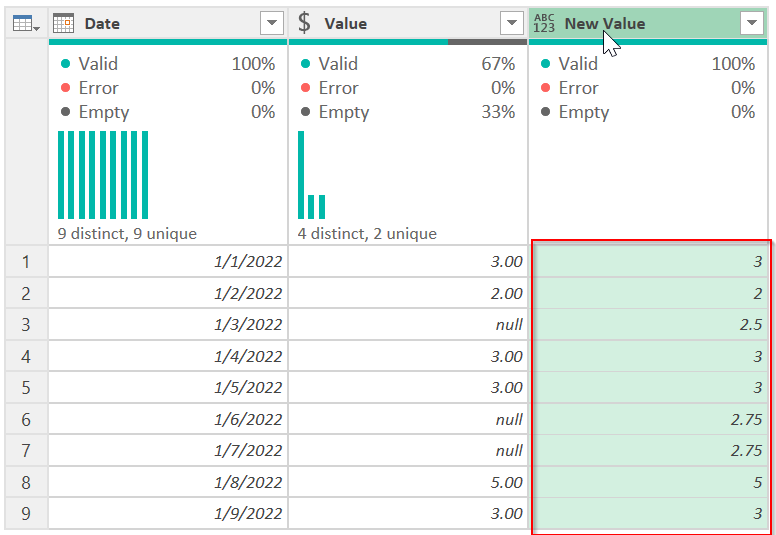Click the null Value cell in row 6
This screenshot has width=776, height=535.
point(408,419)
